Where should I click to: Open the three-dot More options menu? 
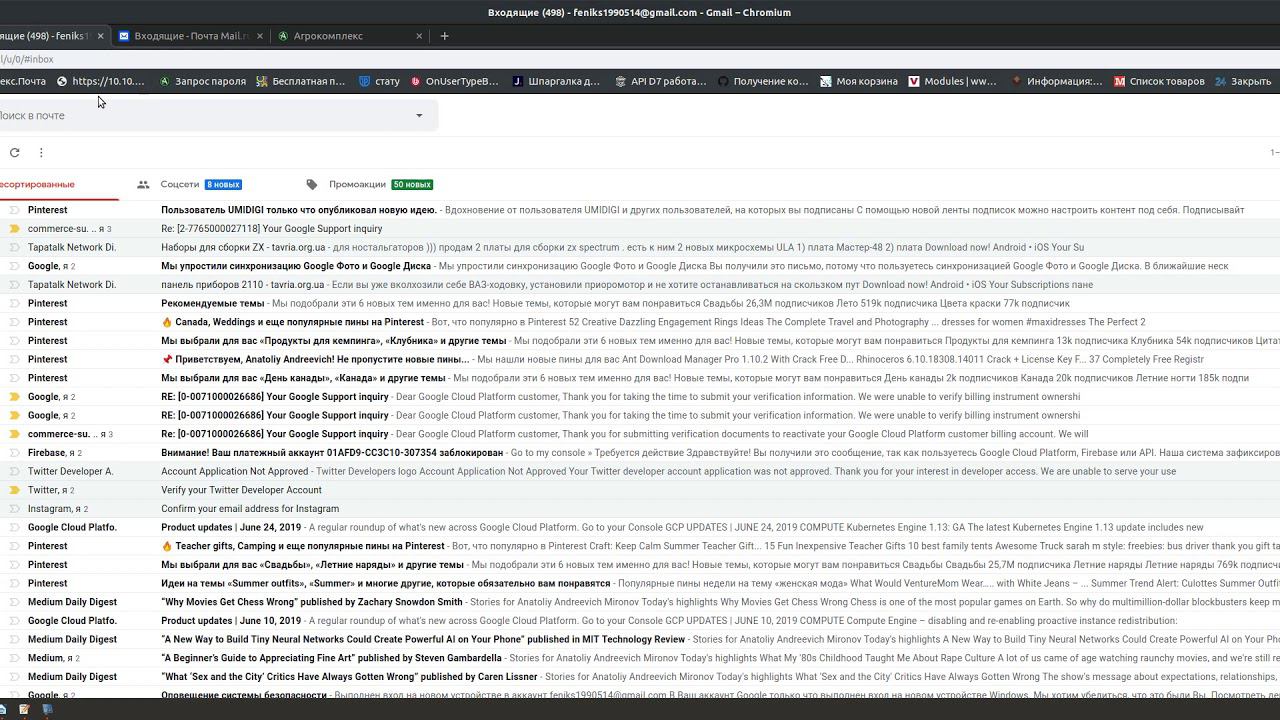(41, 153)
